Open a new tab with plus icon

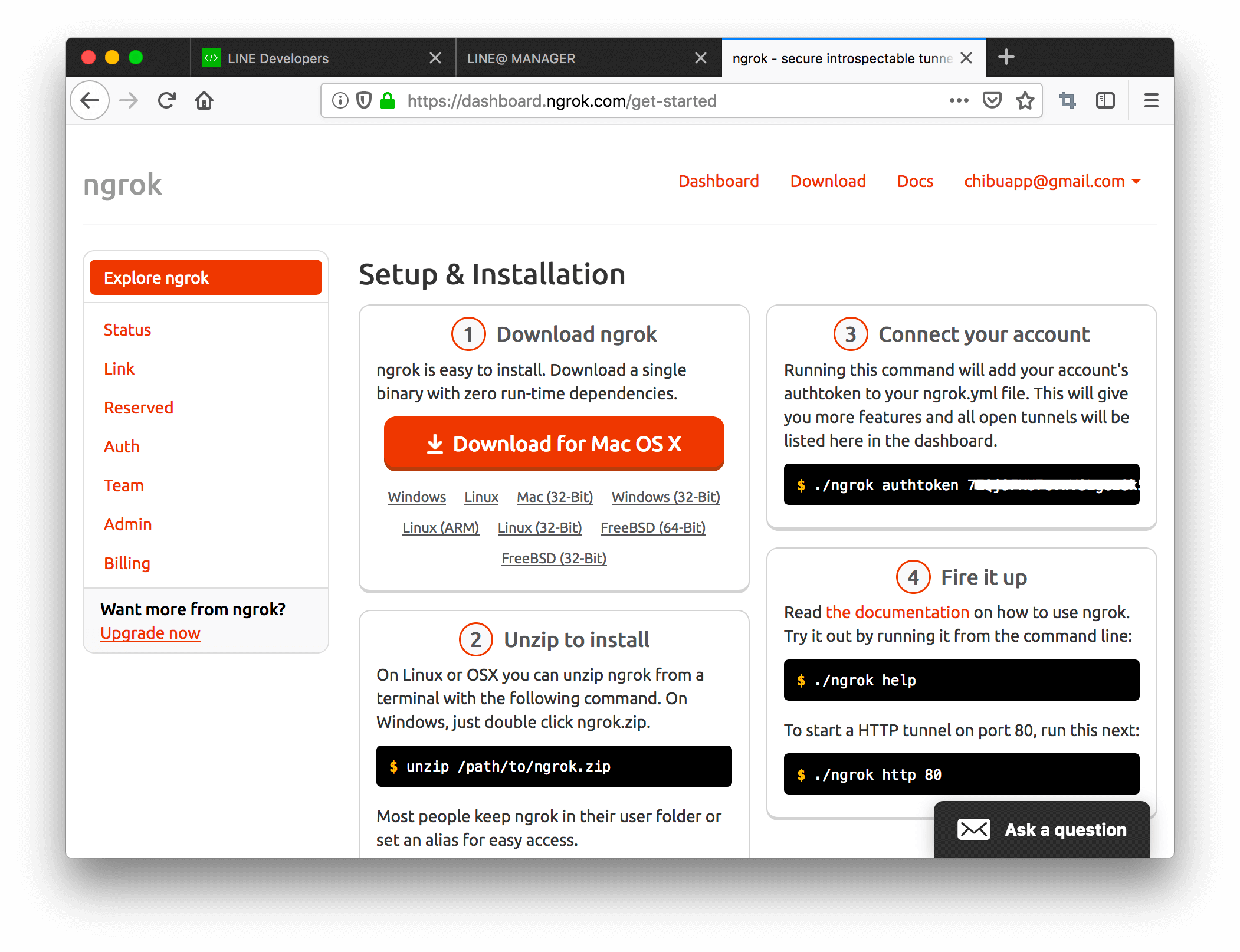pos(1006,57)
